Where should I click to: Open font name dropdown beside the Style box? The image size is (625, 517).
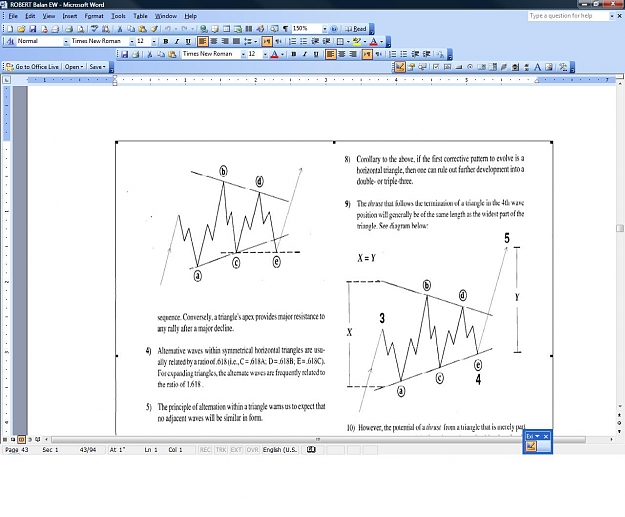(132, 41)
